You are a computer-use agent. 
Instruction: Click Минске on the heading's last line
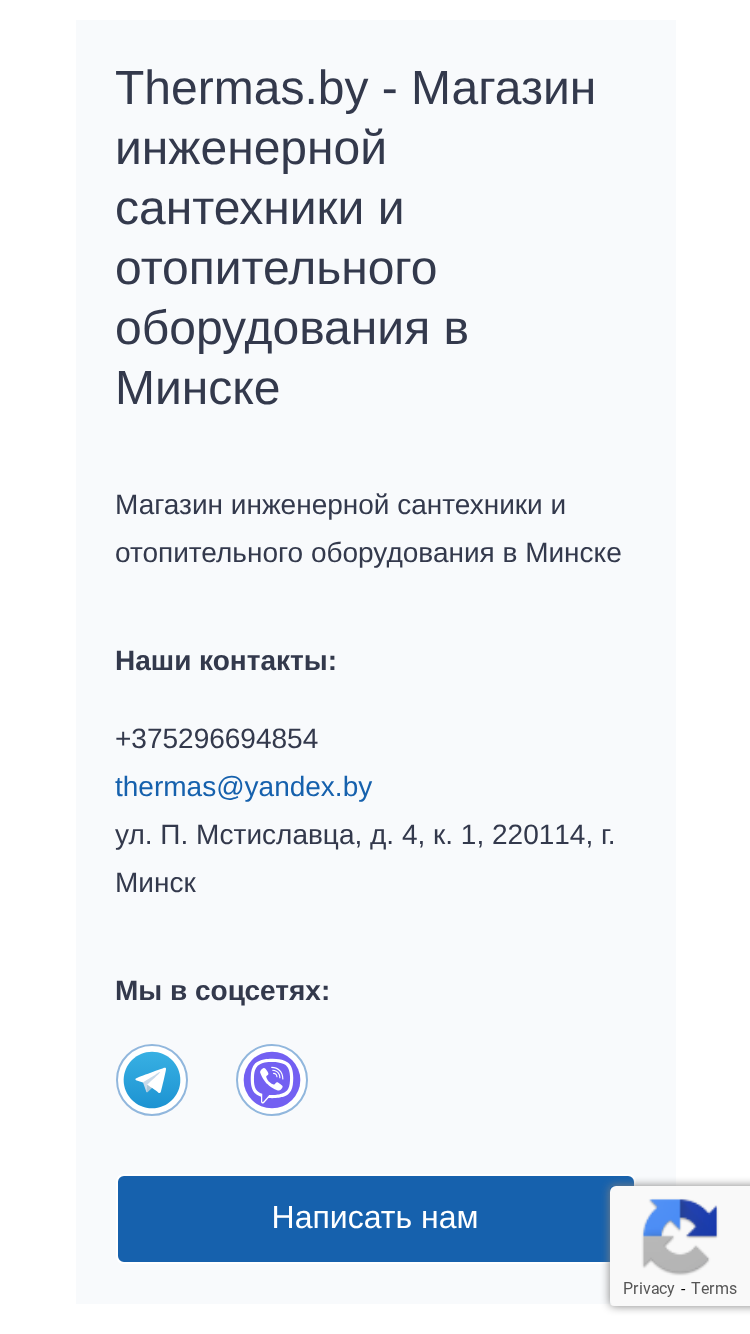(x=197, y=388)
